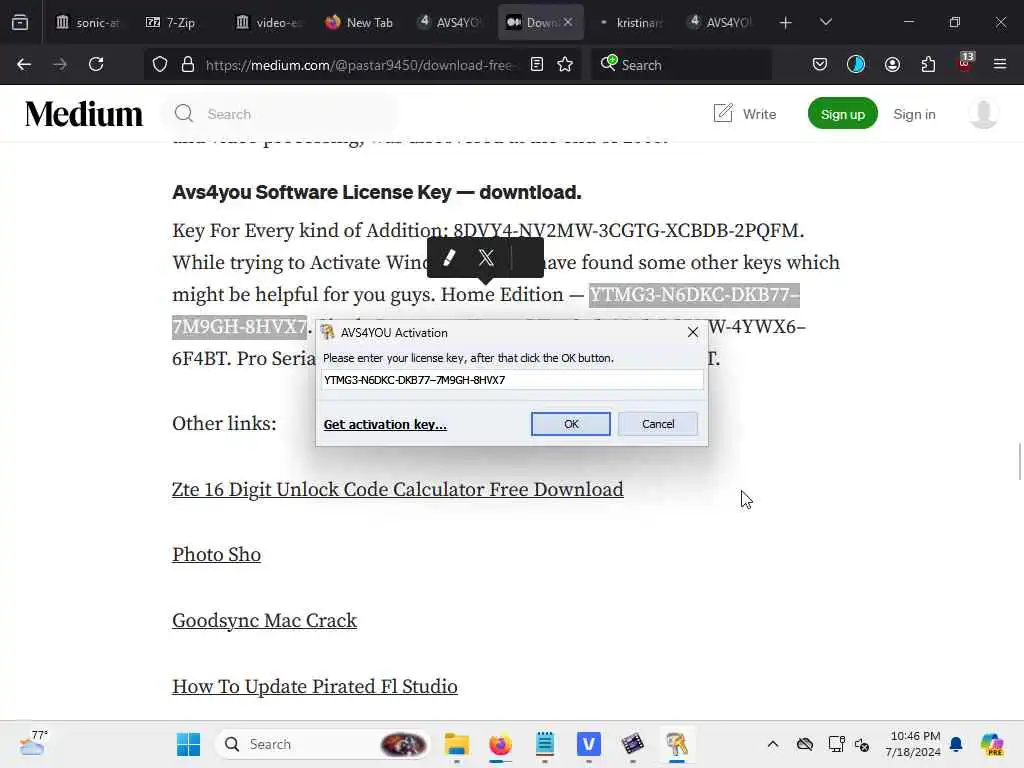Expand the list all tabs chevron

click(825, 22)
